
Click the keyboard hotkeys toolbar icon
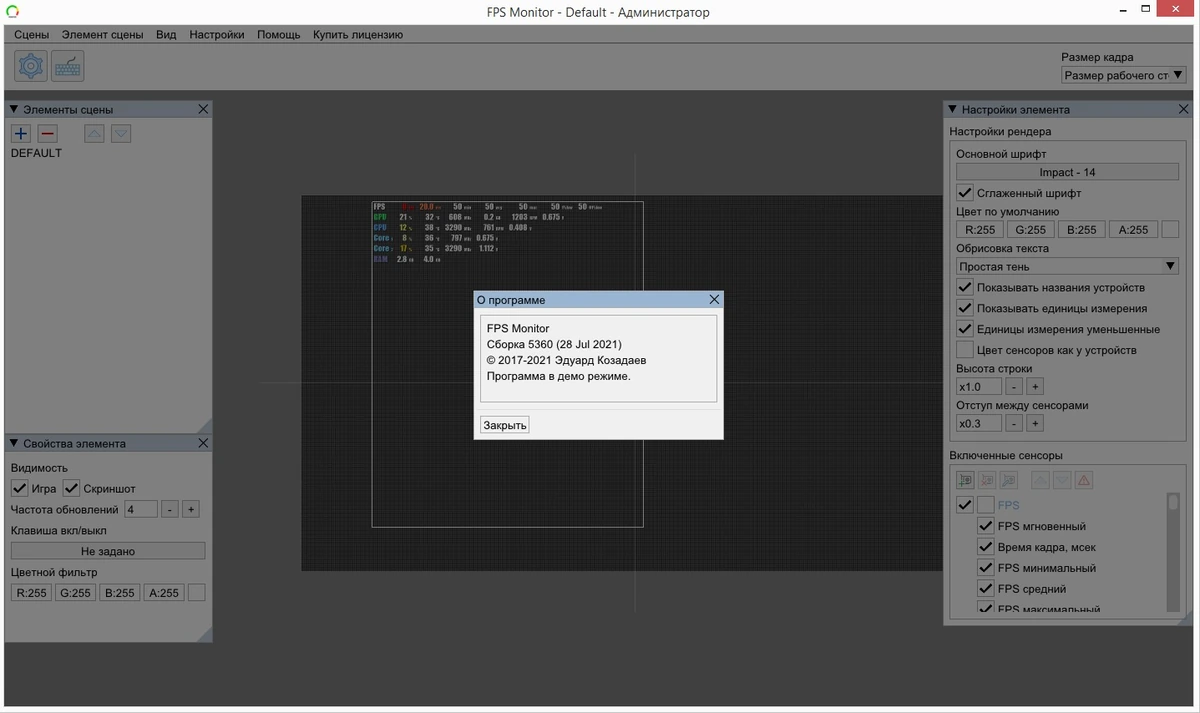click(68, 66)
